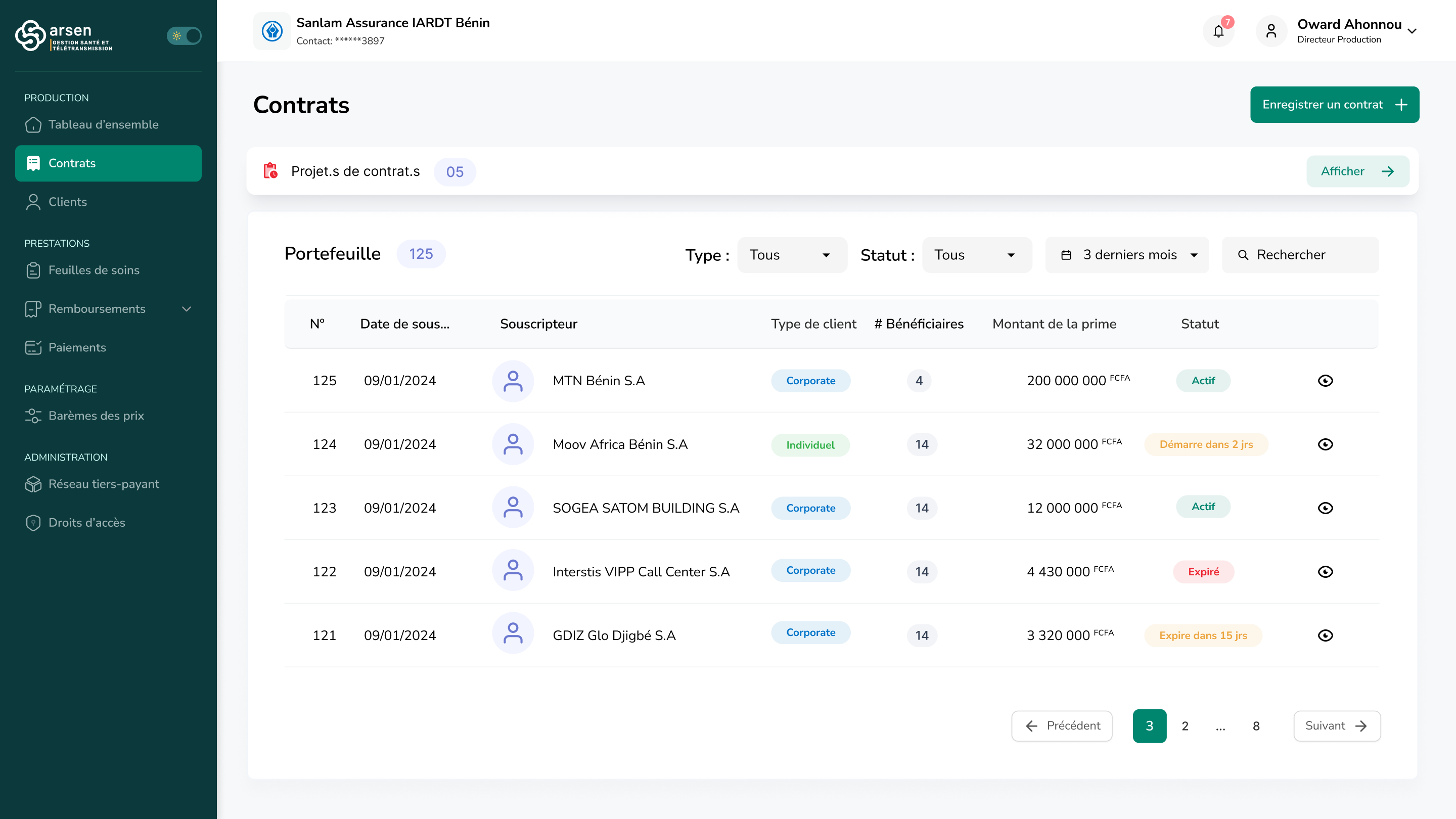Open the 3 derniers mois date dropdown
Image resolution: width=1456 pixels, height=819 pixels.
[x=1127, y=255]
